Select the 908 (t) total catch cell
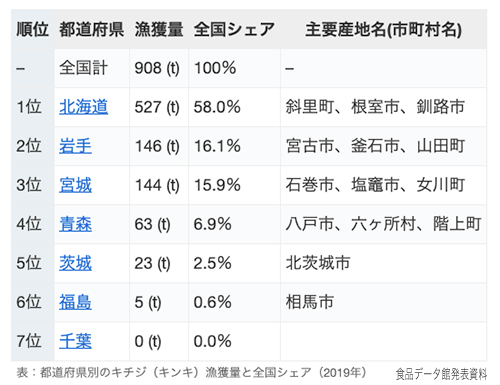The image size is (500, 385). pyautogui.click(x=159, y=68)
